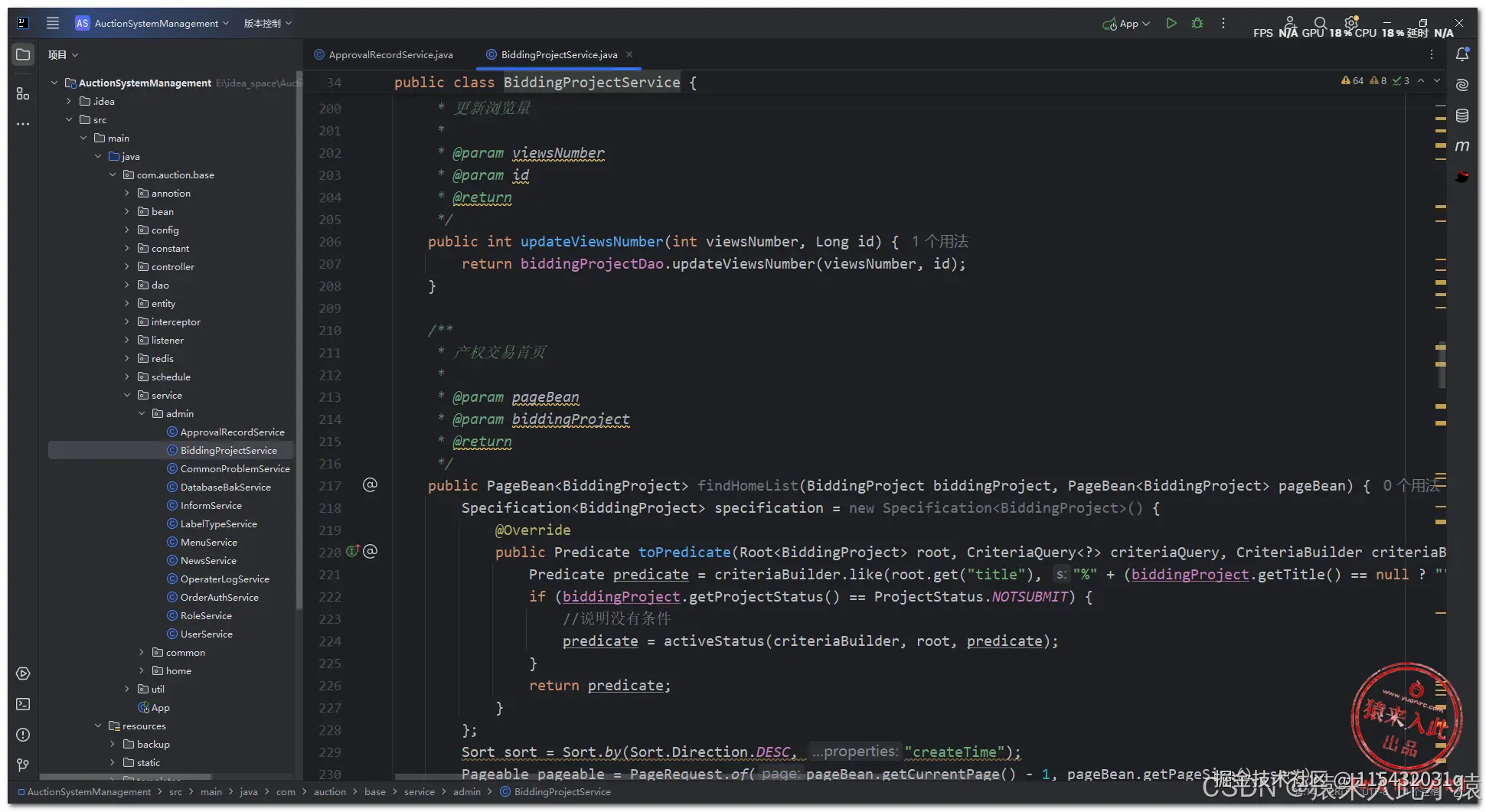Run the App configuration
This screenshot has height=812, width=1486.
(1171, 23)
